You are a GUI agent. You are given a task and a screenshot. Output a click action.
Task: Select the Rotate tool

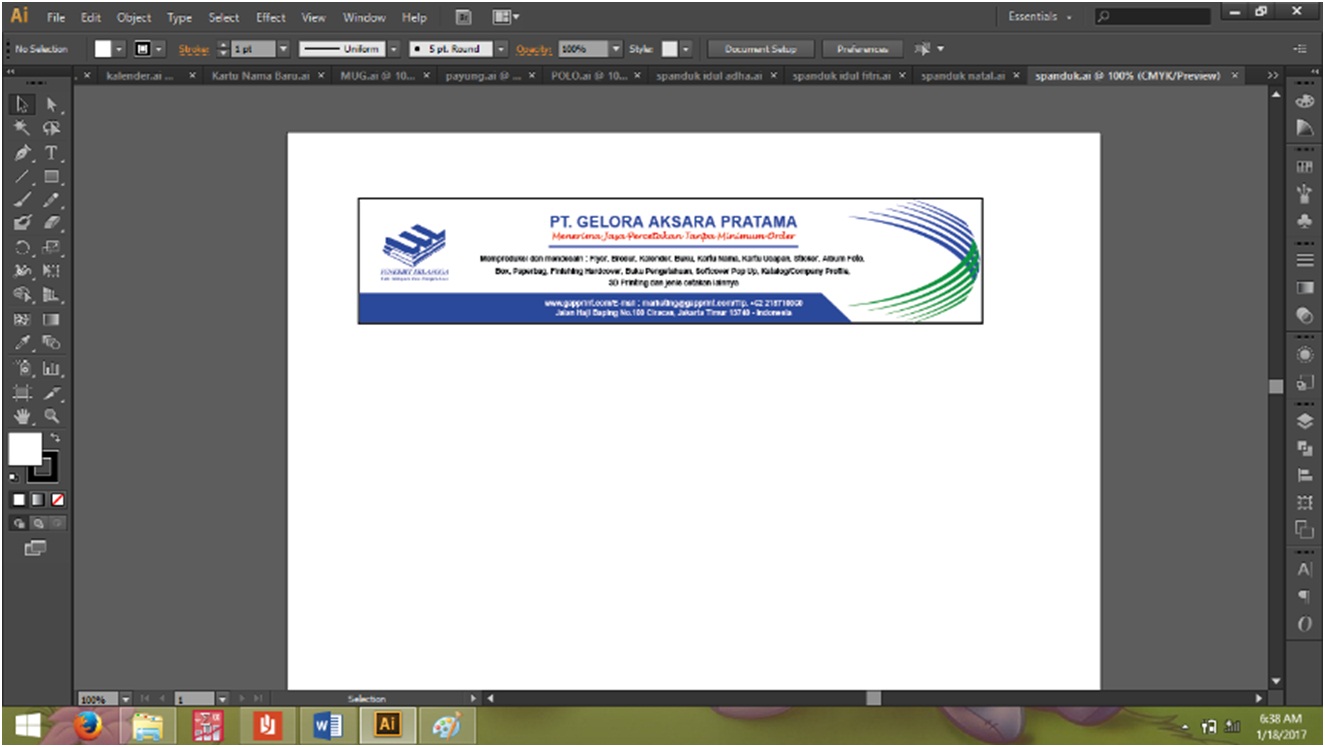click(x=24, y=247)
